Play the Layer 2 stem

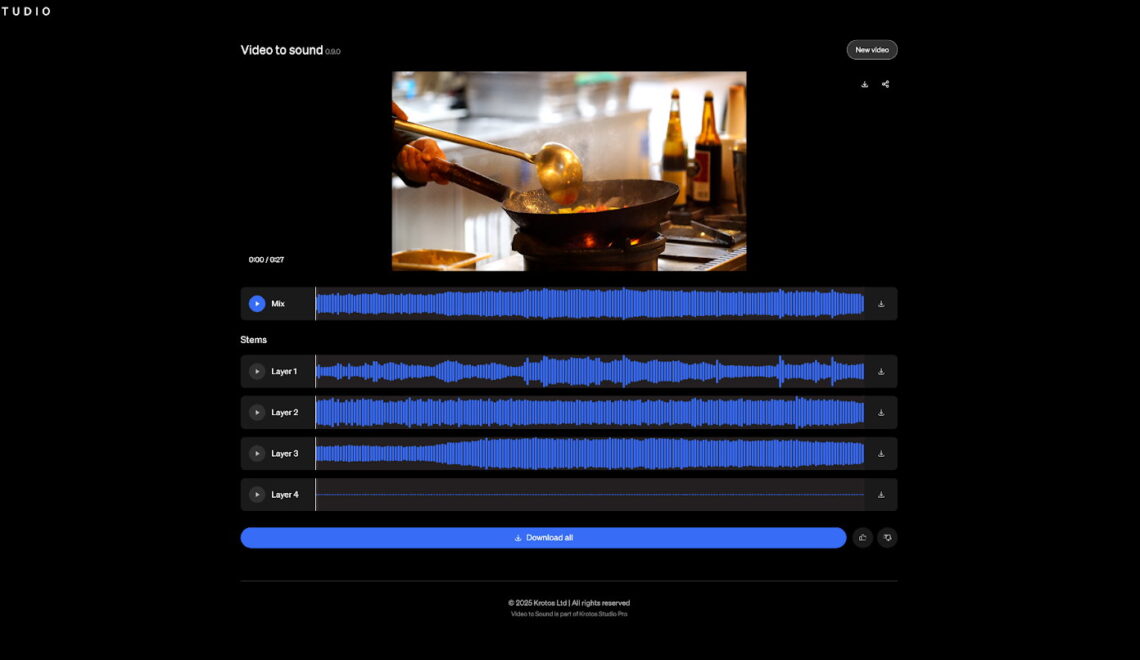click(257, 413)
